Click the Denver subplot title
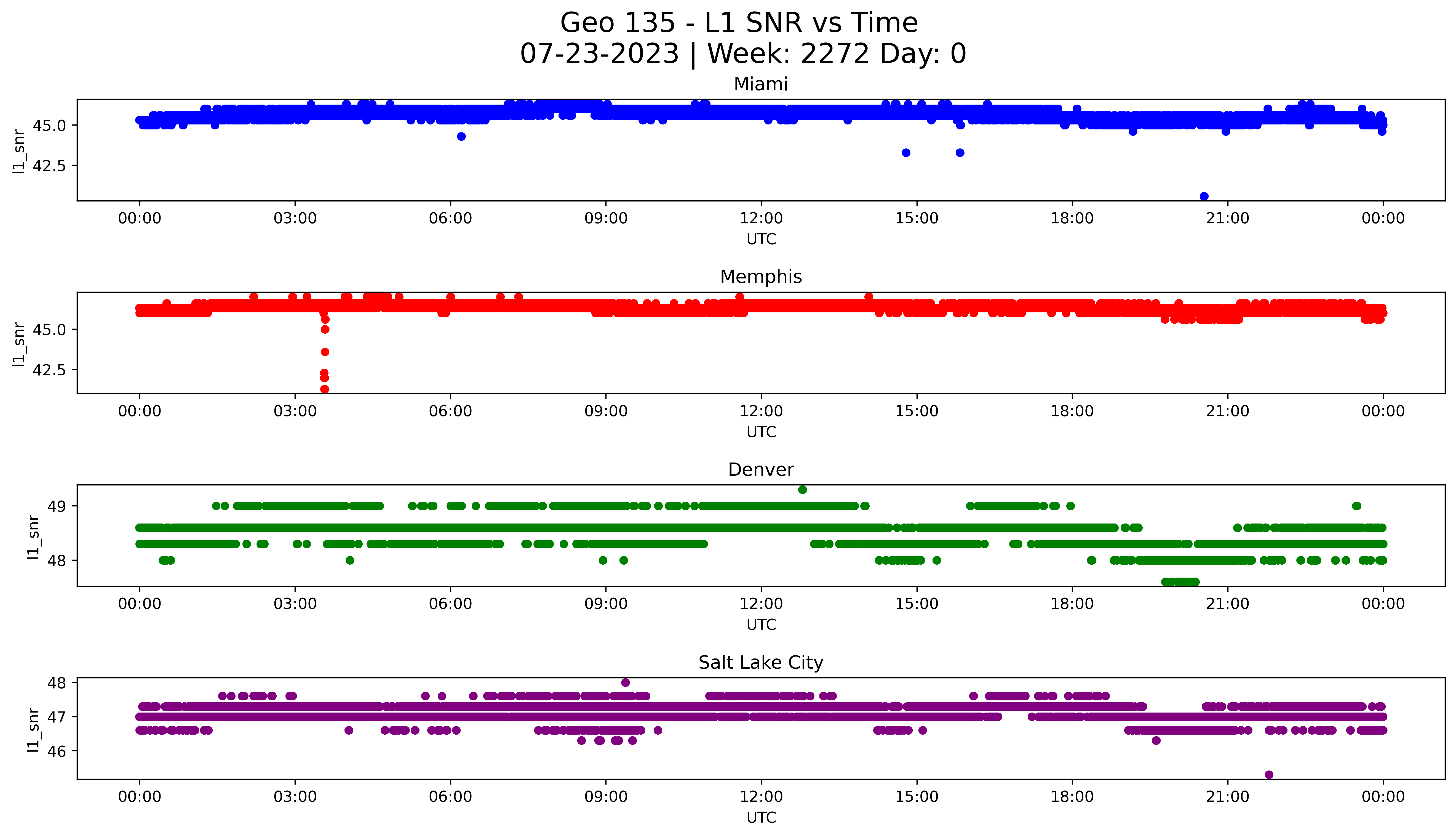The height and width of the screenshot is (837, 1456). 760,470
